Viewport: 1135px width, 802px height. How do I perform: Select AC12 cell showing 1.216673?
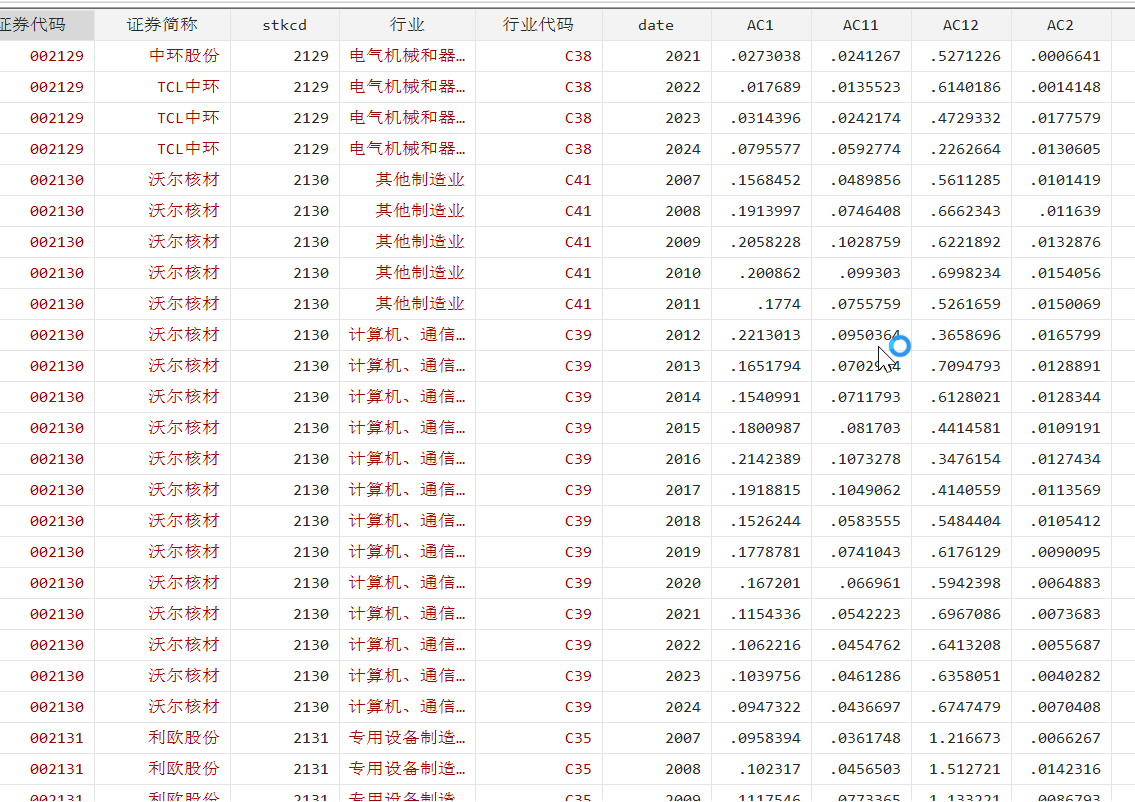point(965,738)
